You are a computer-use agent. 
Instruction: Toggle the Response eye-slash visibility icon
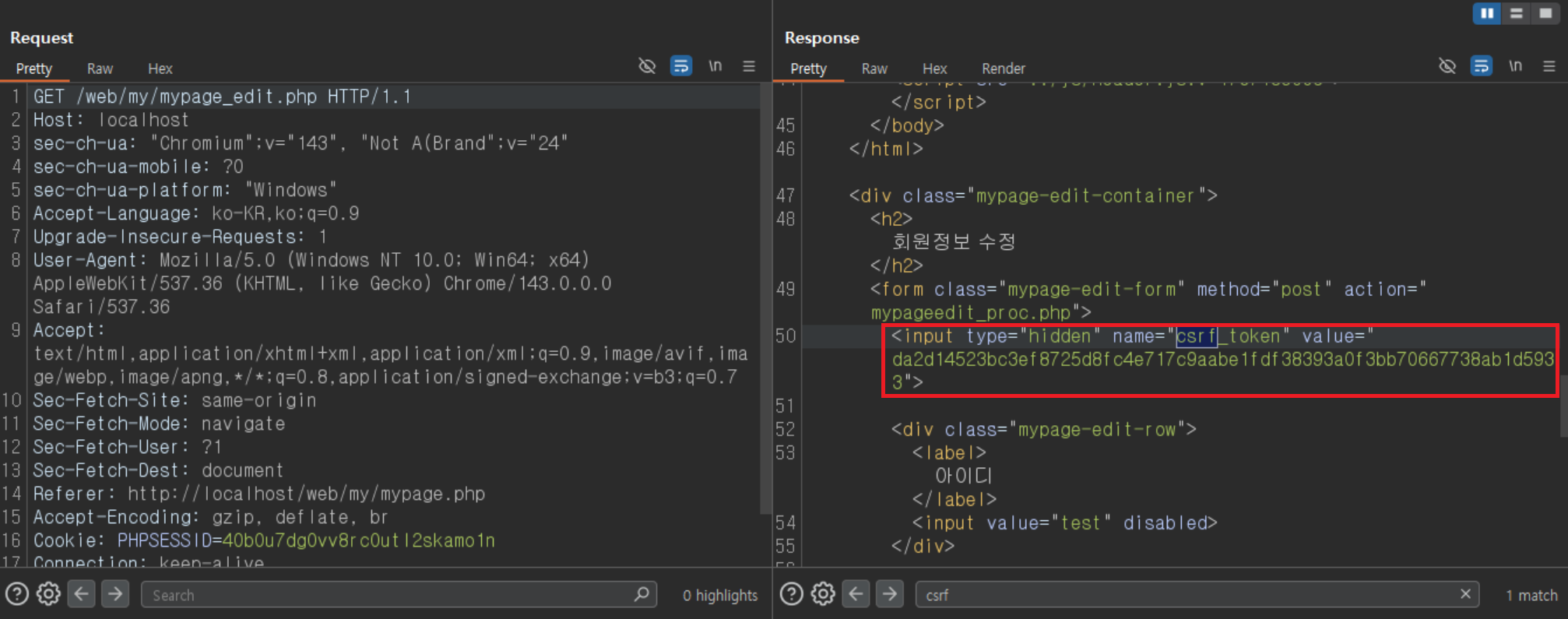pyautogui.click(x=1447, y=66)
